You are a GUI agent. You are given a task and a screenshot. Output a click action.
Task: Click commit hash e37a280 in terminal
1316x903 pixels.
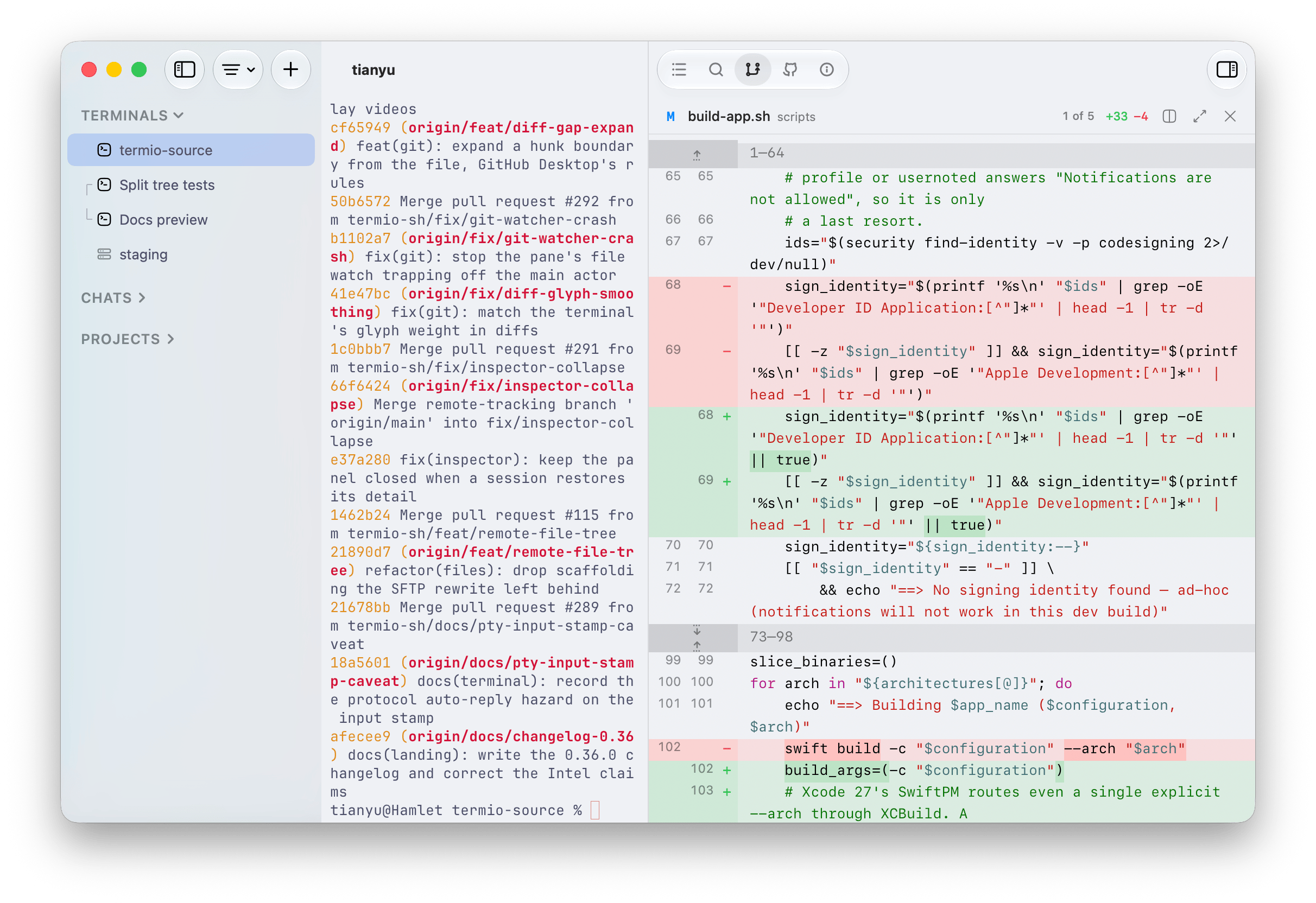(x=360, y=459)
